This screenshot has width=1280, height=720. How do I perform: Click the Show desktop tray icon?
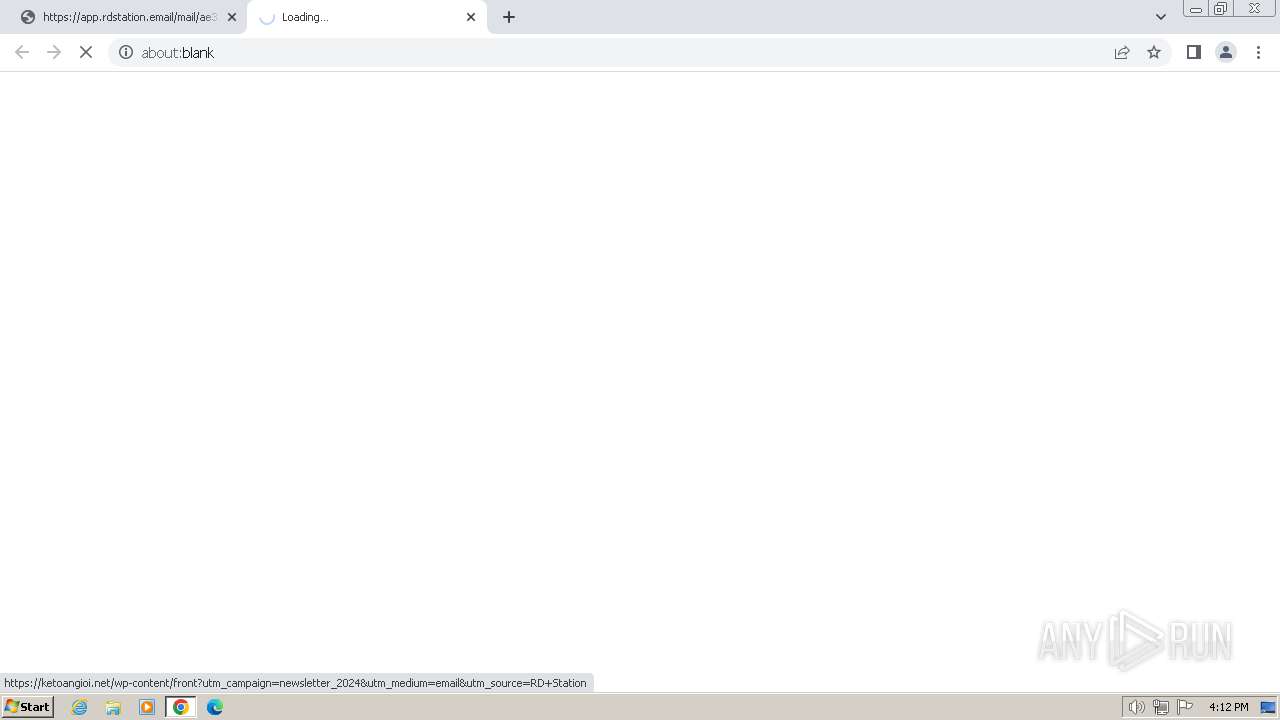tap(1268, 707)
